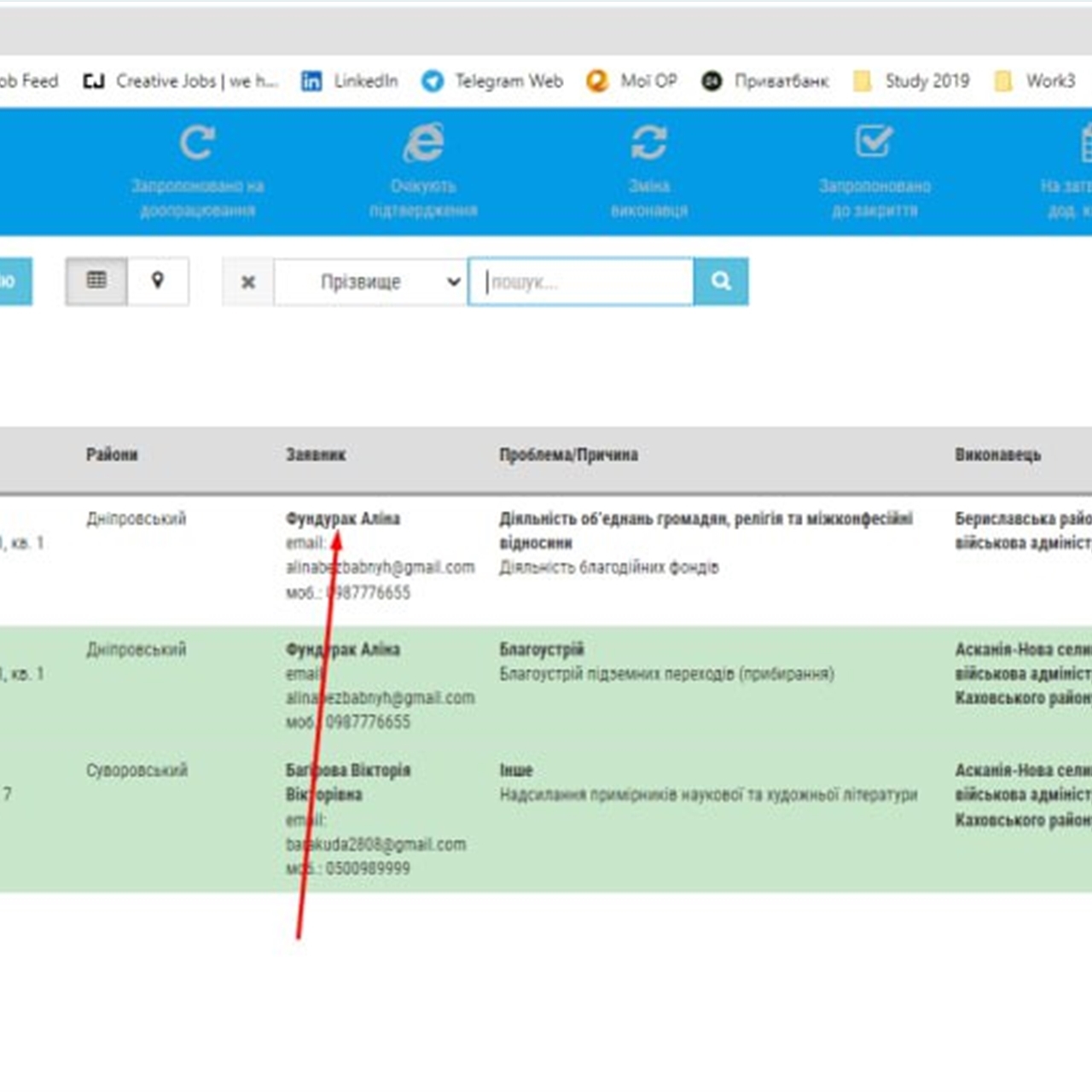
Task: Open LinkedIn bookmark
Action: pyautogui.click(x=350, y=81)
